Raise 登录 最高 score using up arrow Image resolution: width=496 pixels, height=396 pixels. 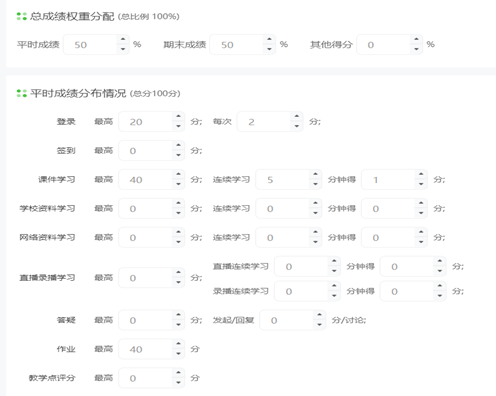(x=178, y=117)
